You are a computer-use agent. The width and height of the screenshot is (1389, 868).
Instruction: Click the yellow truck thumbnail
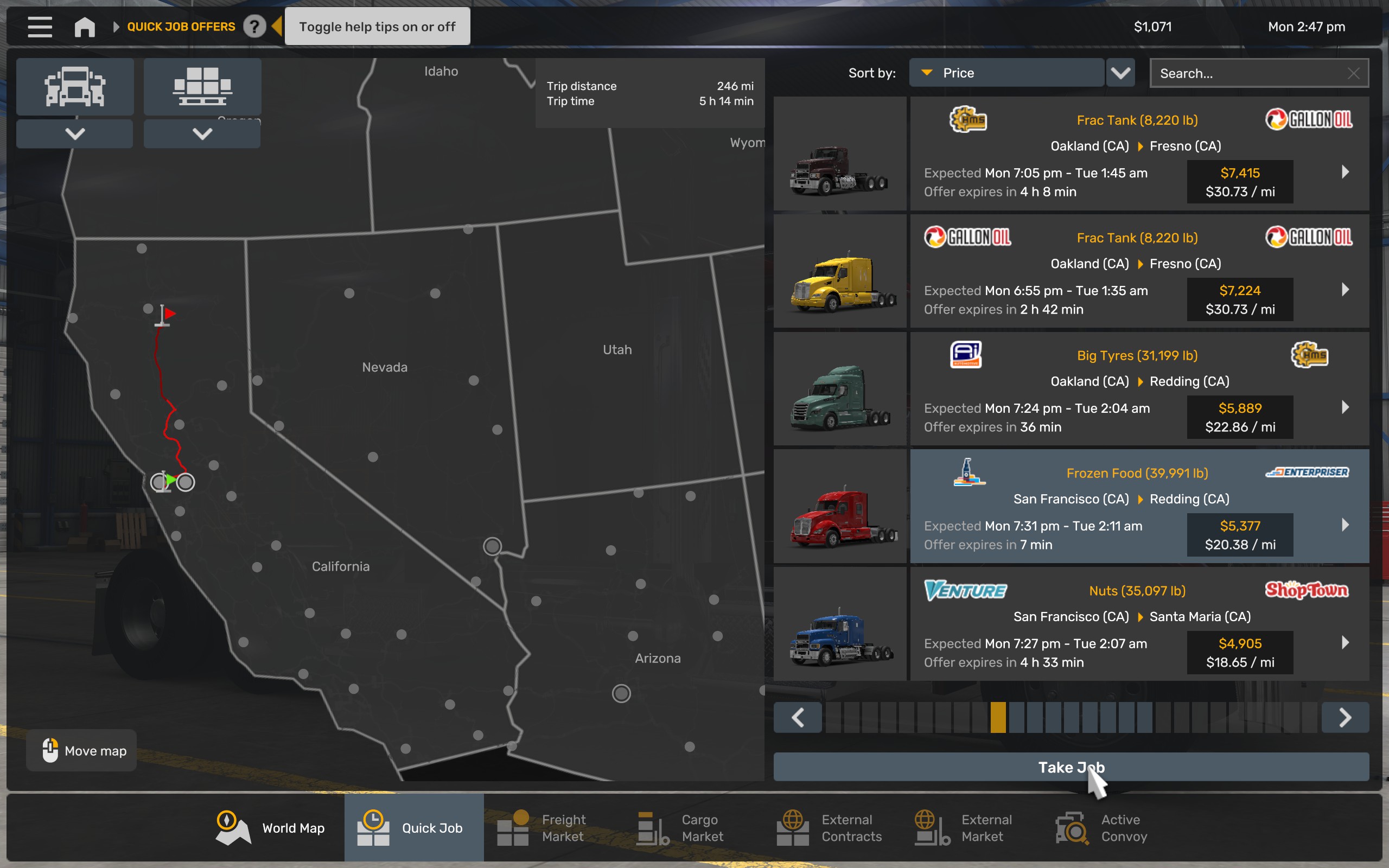pos(840,271)
